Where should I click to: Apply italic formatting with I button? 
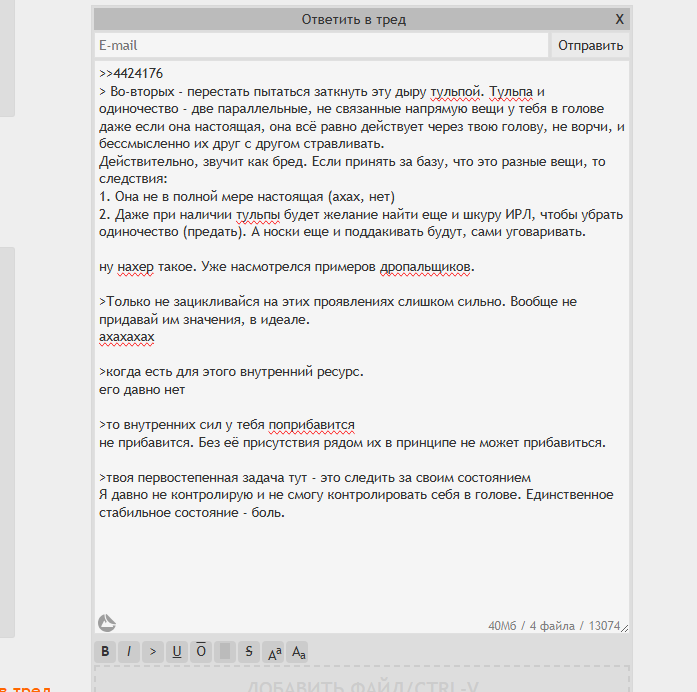click(x=129, y=652)
